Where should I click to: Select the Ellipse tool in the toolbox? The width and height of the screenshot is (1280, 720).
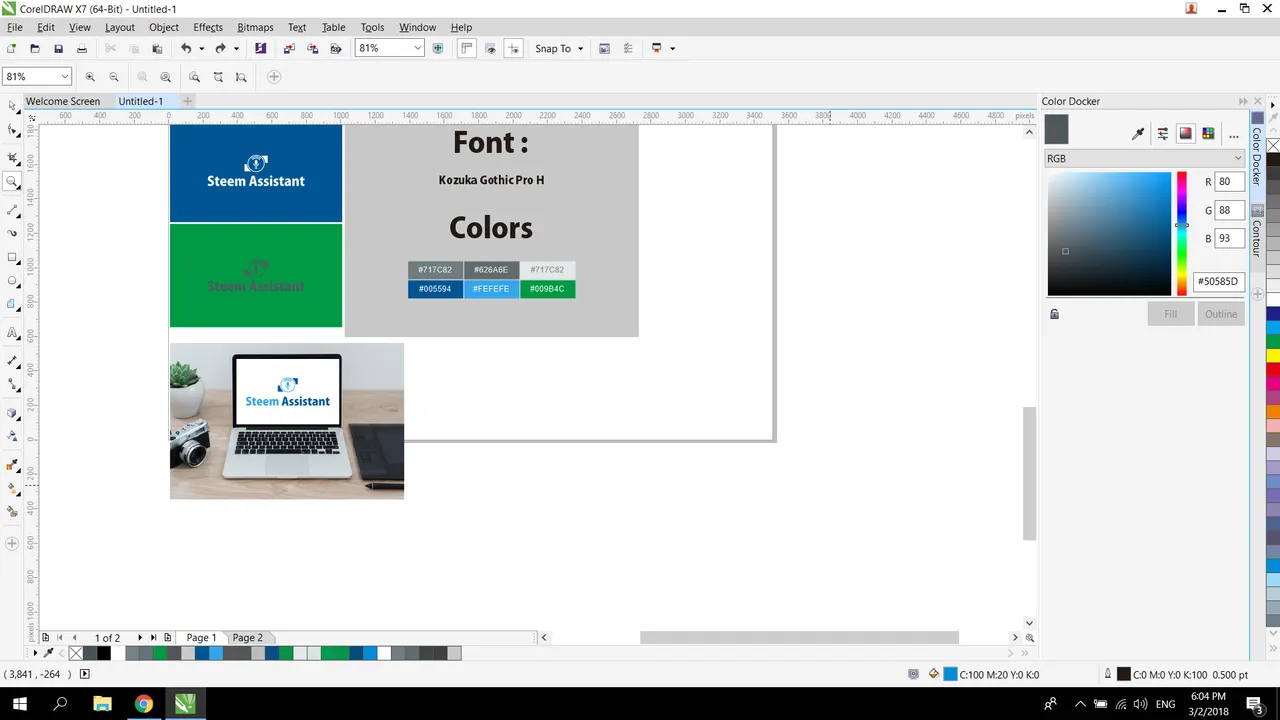pos(12,281)
